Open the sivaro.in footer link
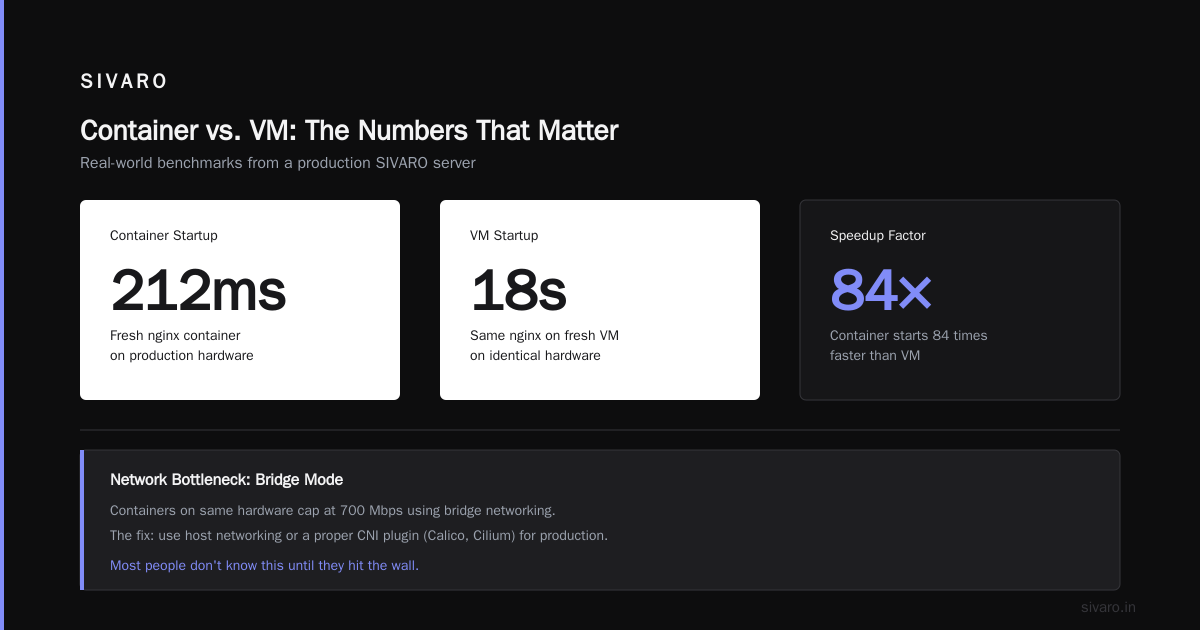The width and height of the screenshot is (1200, 630). [x=1109, y=607]
